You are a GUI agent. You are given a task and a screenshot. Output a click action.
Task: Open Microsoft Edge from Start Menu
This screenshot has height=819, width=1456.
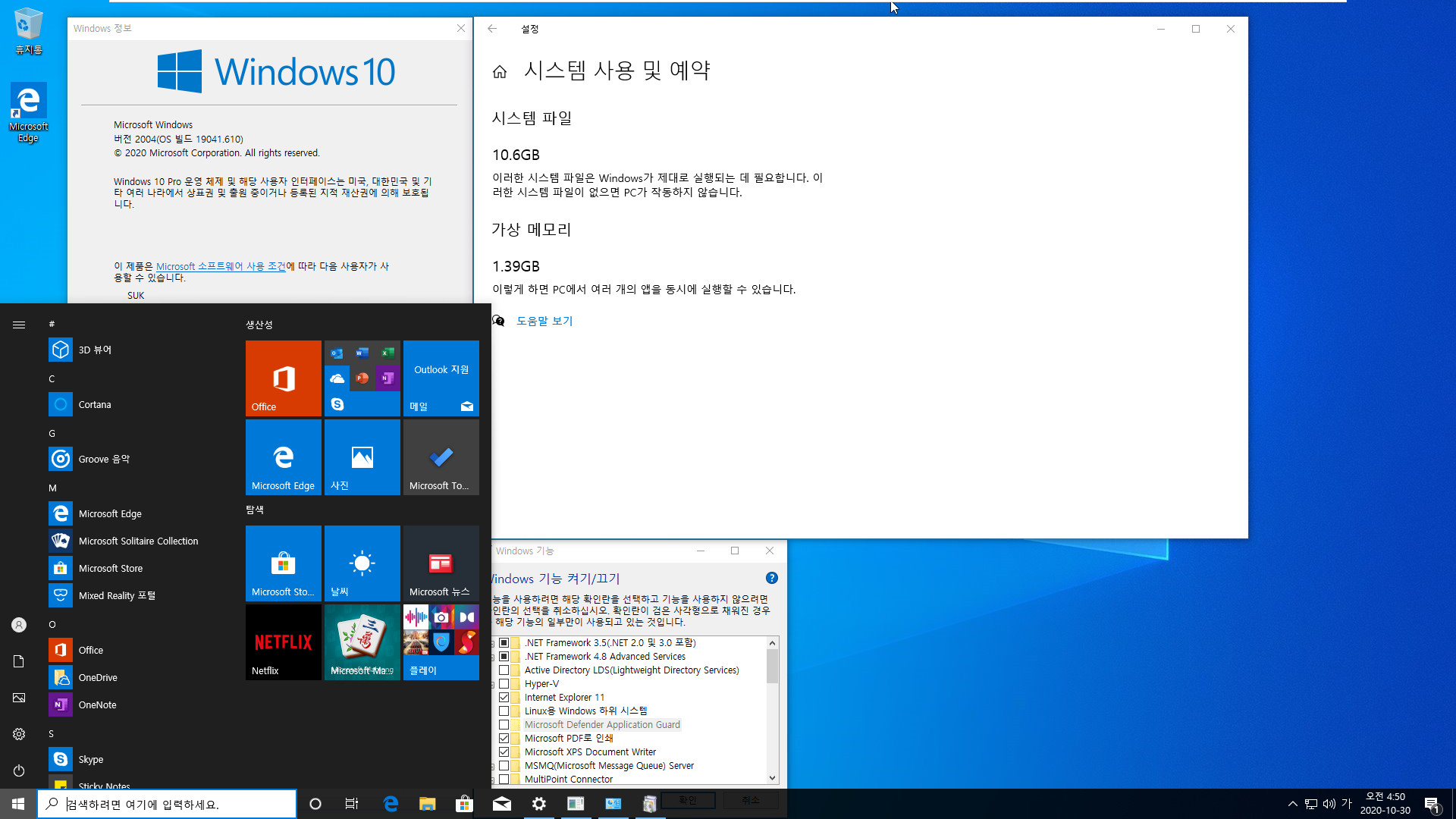point(109,513)
